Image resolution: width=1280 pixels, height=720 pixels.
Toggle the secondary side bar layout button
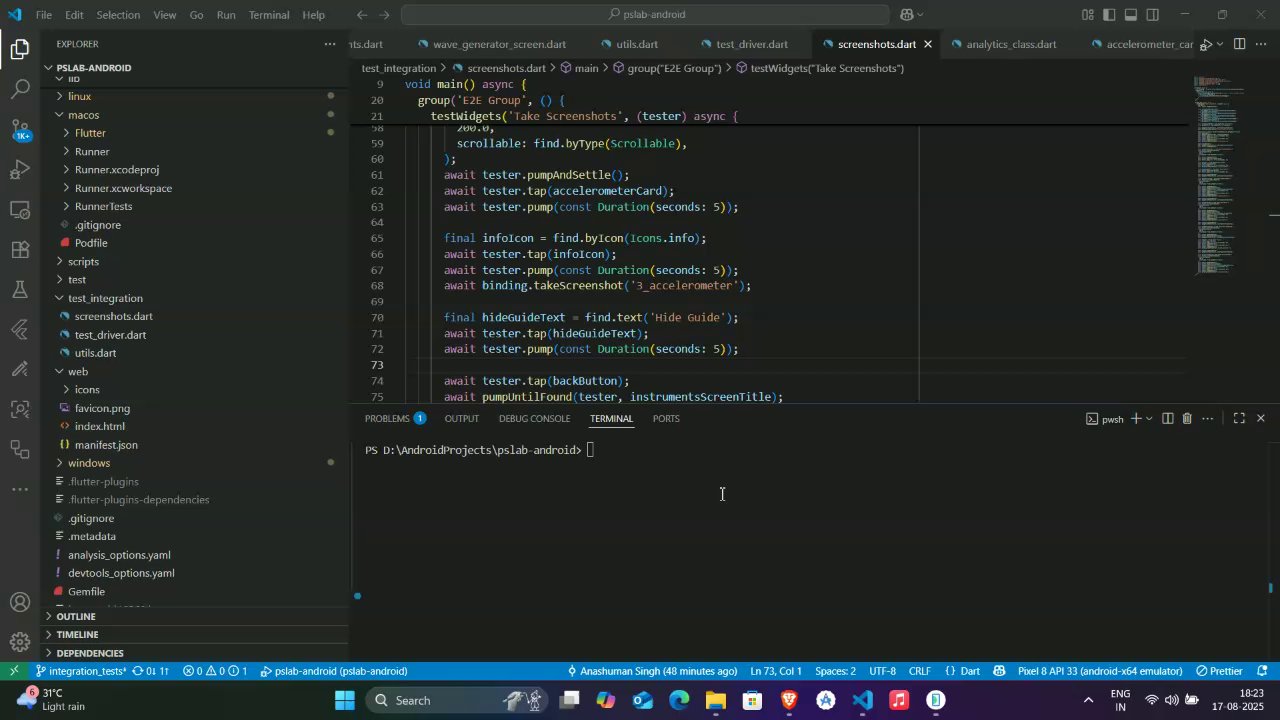[1153, 15]
